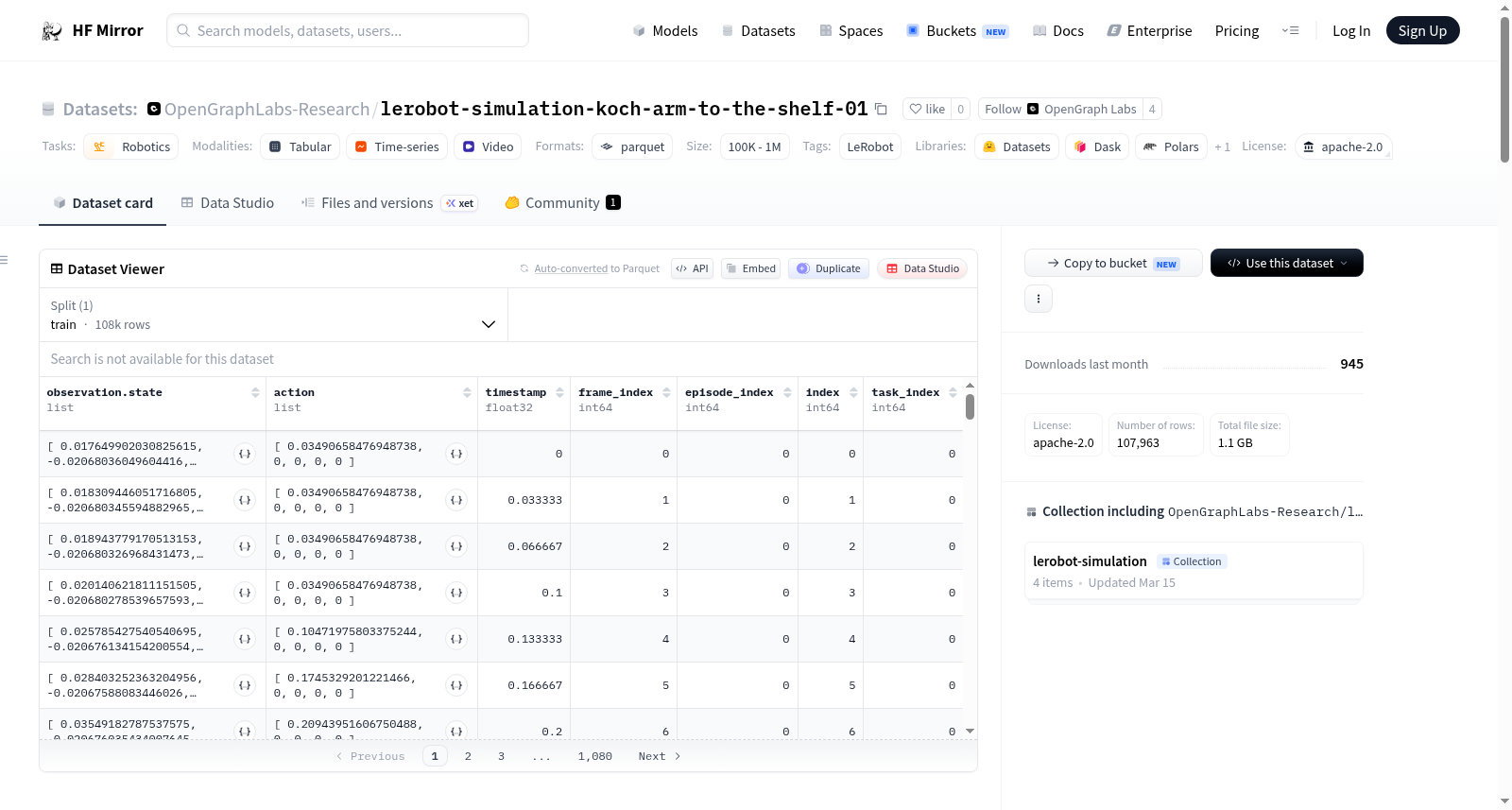Open Enterprise in the navigation
1512x810 pixels.
coord(1149,31)
